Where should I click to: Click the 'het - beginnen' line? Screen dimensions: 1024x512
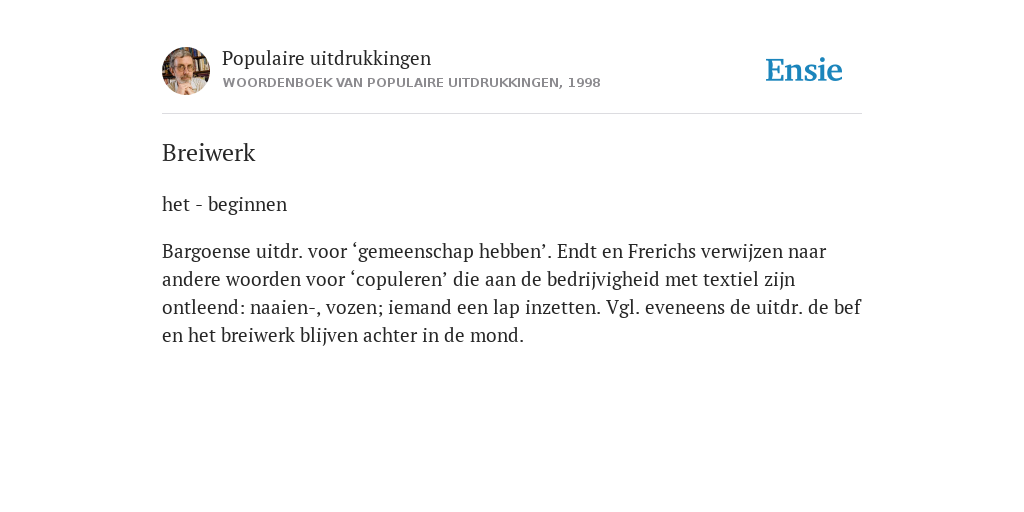click(x=225, y=204)
